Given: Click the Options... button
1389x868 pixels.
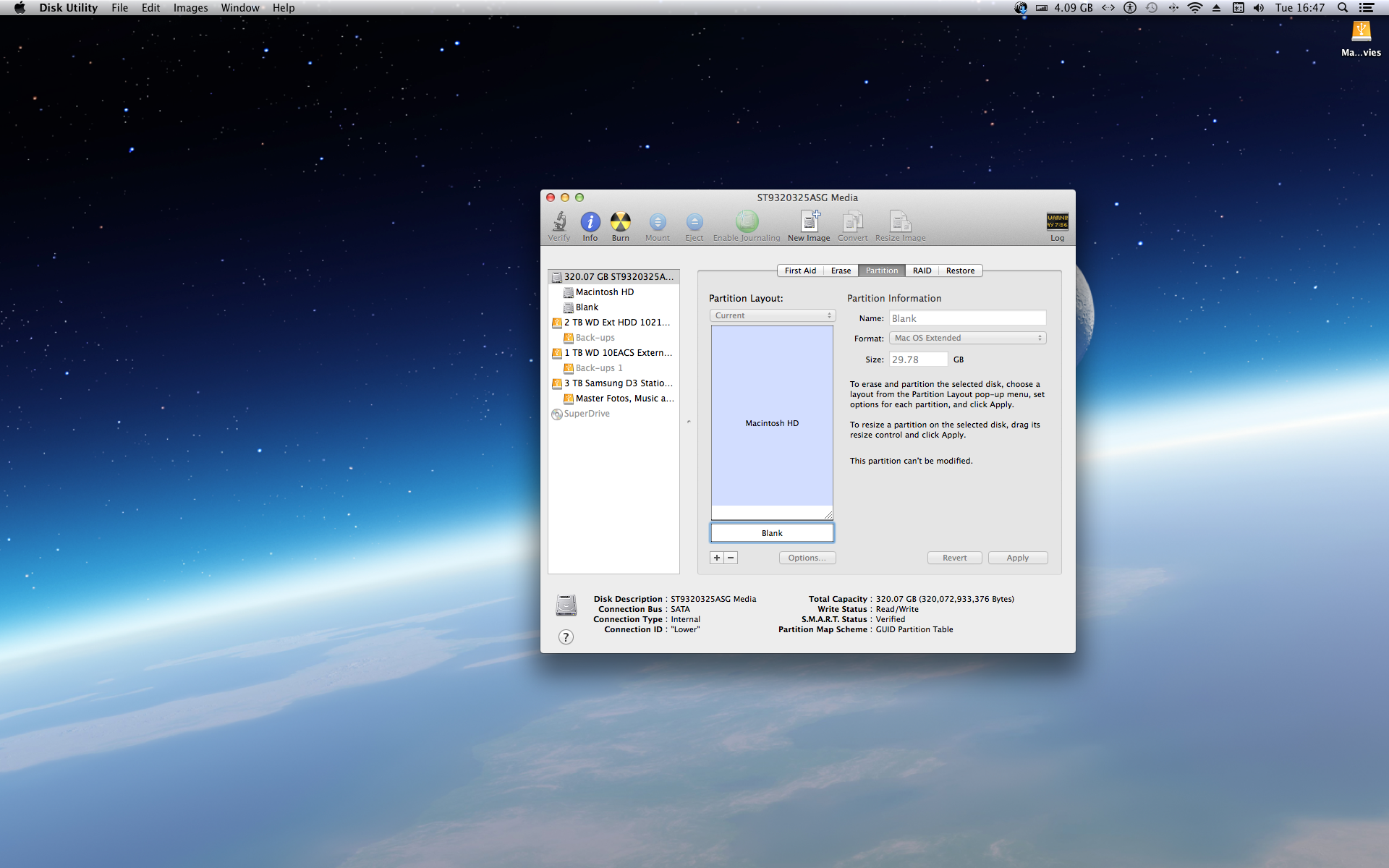Looking at the screenshot, I should coord(807,558).
